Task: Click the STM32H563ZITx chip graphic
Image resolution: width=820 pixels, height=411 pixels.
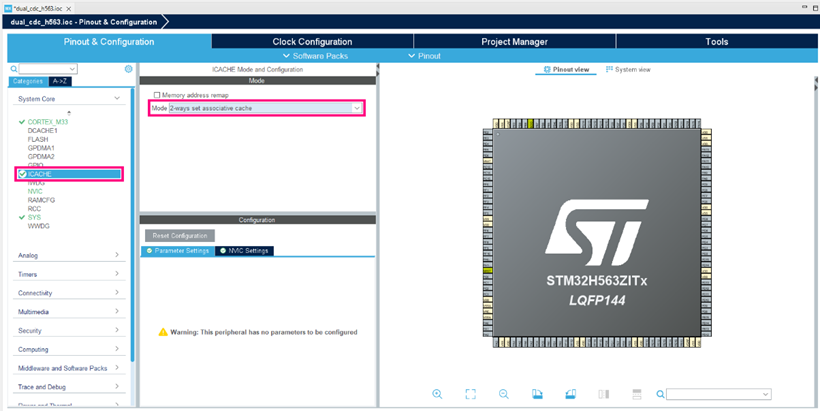Action: click(x=597, y=233)
